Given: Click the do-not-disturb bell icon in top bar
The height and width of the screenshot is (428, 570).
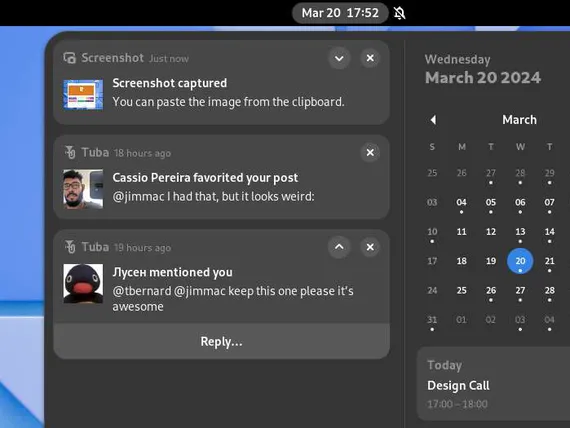Looking at the screenshot, I should pyautogui.click(x=400, y=13).
